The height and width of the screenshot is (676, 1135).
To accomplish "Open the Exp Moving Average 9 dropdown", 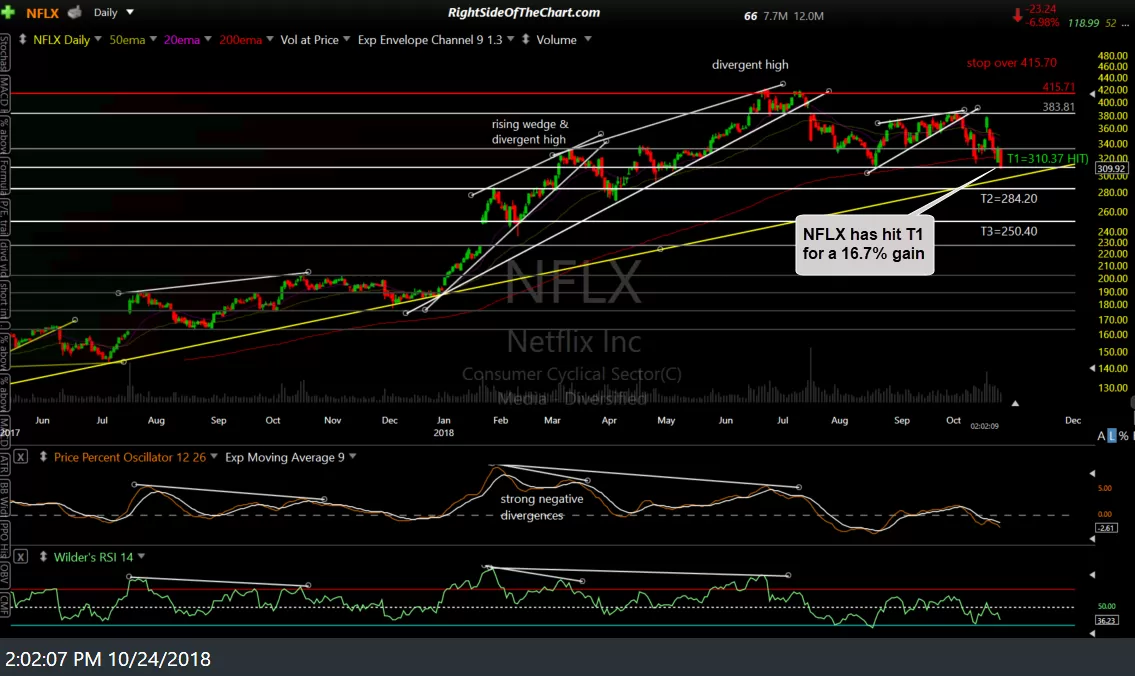I will pos(353,457).
